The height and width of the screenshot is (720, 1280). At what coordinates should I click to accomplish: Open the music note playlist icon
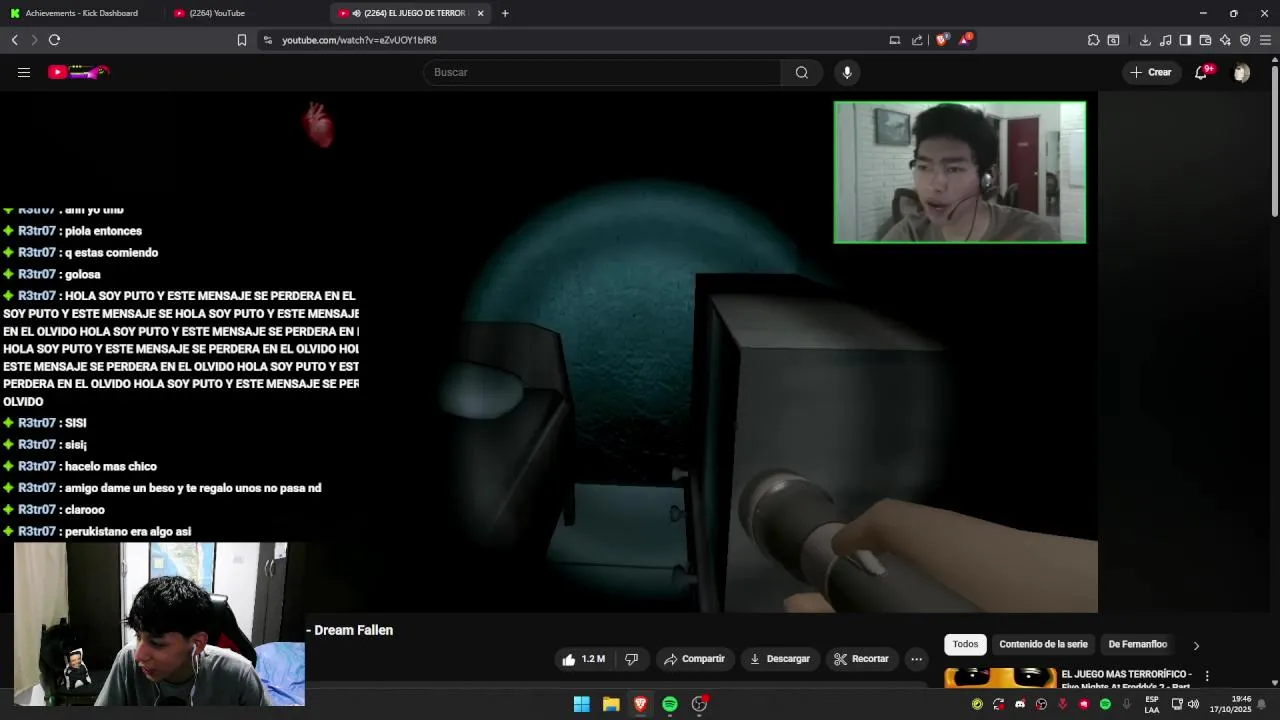click(1165, 40)
